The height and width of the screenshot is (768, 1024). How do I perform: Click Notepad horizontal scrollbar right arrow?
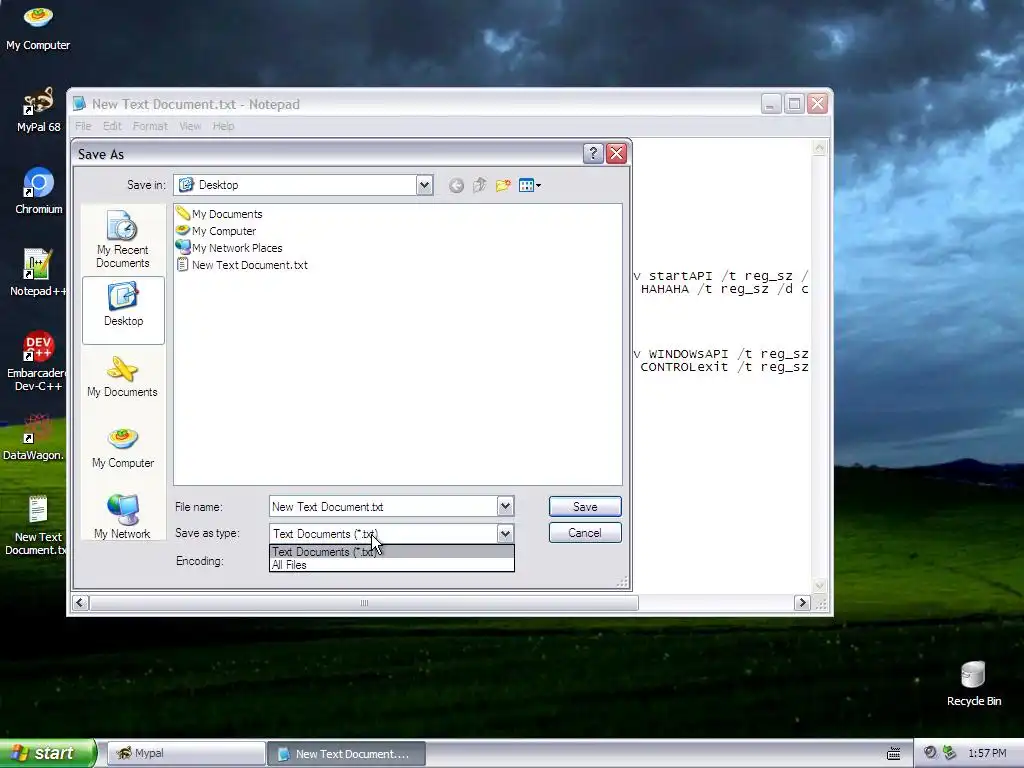point(803,603)
